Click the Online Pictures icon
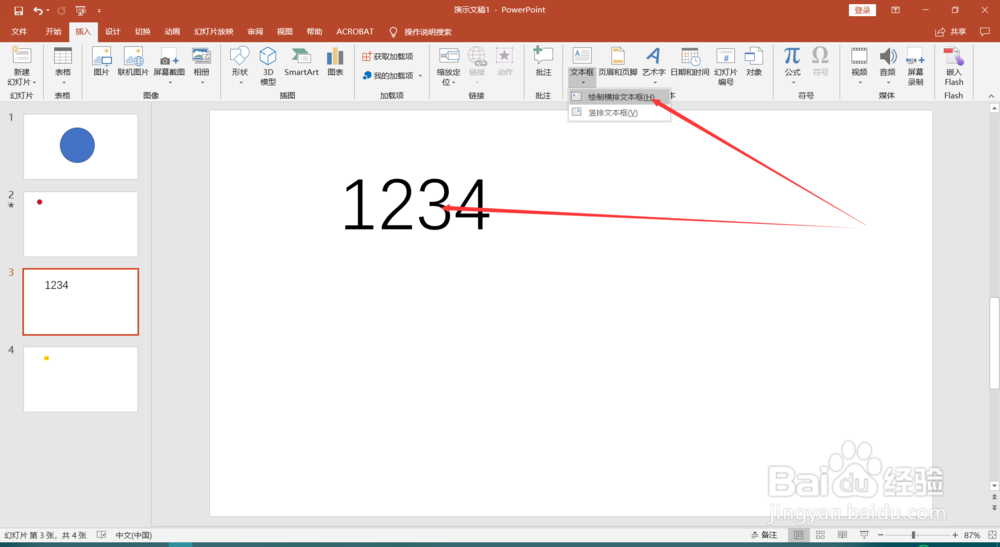 pyautogui.click(x=133, y=56)
